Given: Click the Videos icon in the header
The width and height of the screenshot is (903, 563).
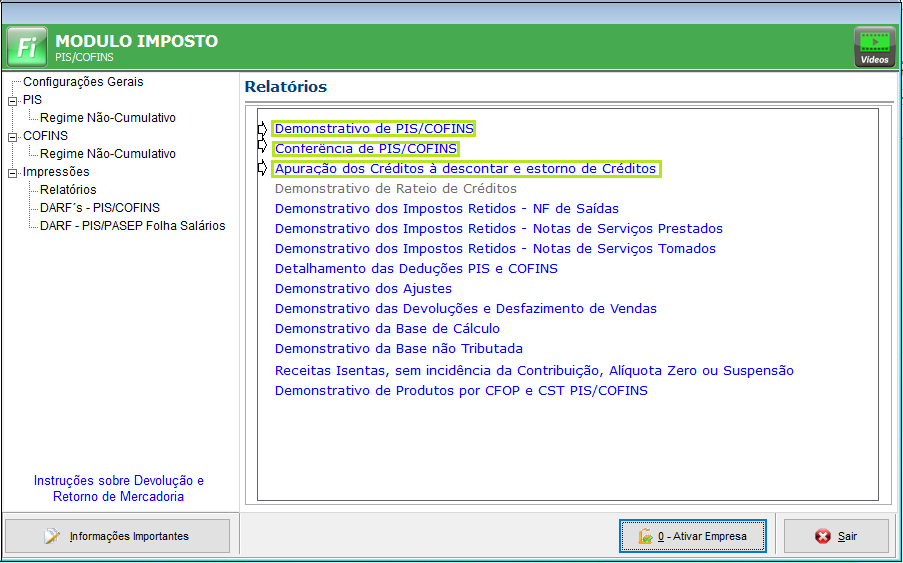Looking at the screenshot, I should click(x=874, y=47).
